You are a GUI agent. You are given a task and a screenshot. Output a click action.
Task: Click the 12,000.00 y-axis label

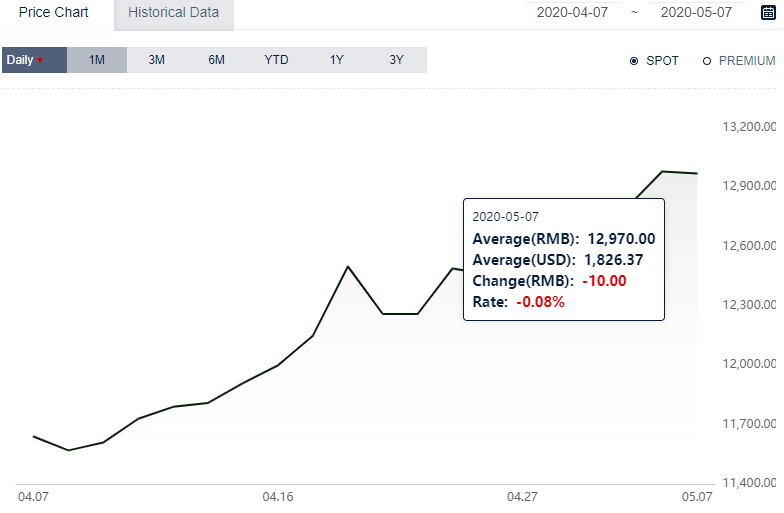coord(749,364)
